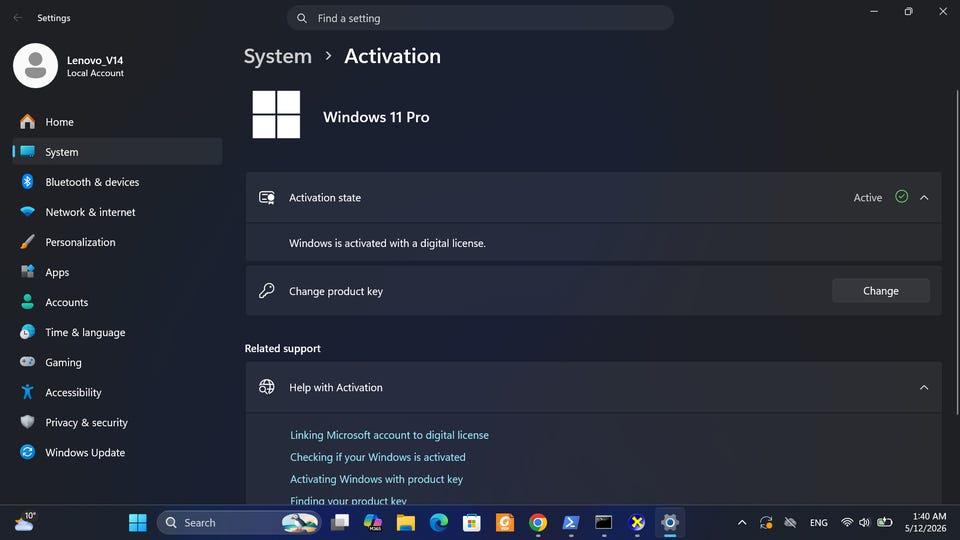Viewport: 960px width, 540px height.
Task: Click the crossed-out cloud tray icon
Action: pos(790,523)
